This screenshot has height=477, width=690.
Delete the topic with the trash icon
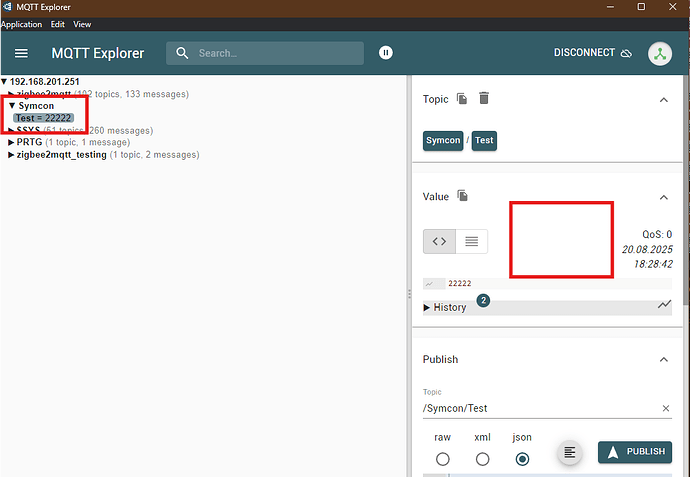[x=484, y=98]
